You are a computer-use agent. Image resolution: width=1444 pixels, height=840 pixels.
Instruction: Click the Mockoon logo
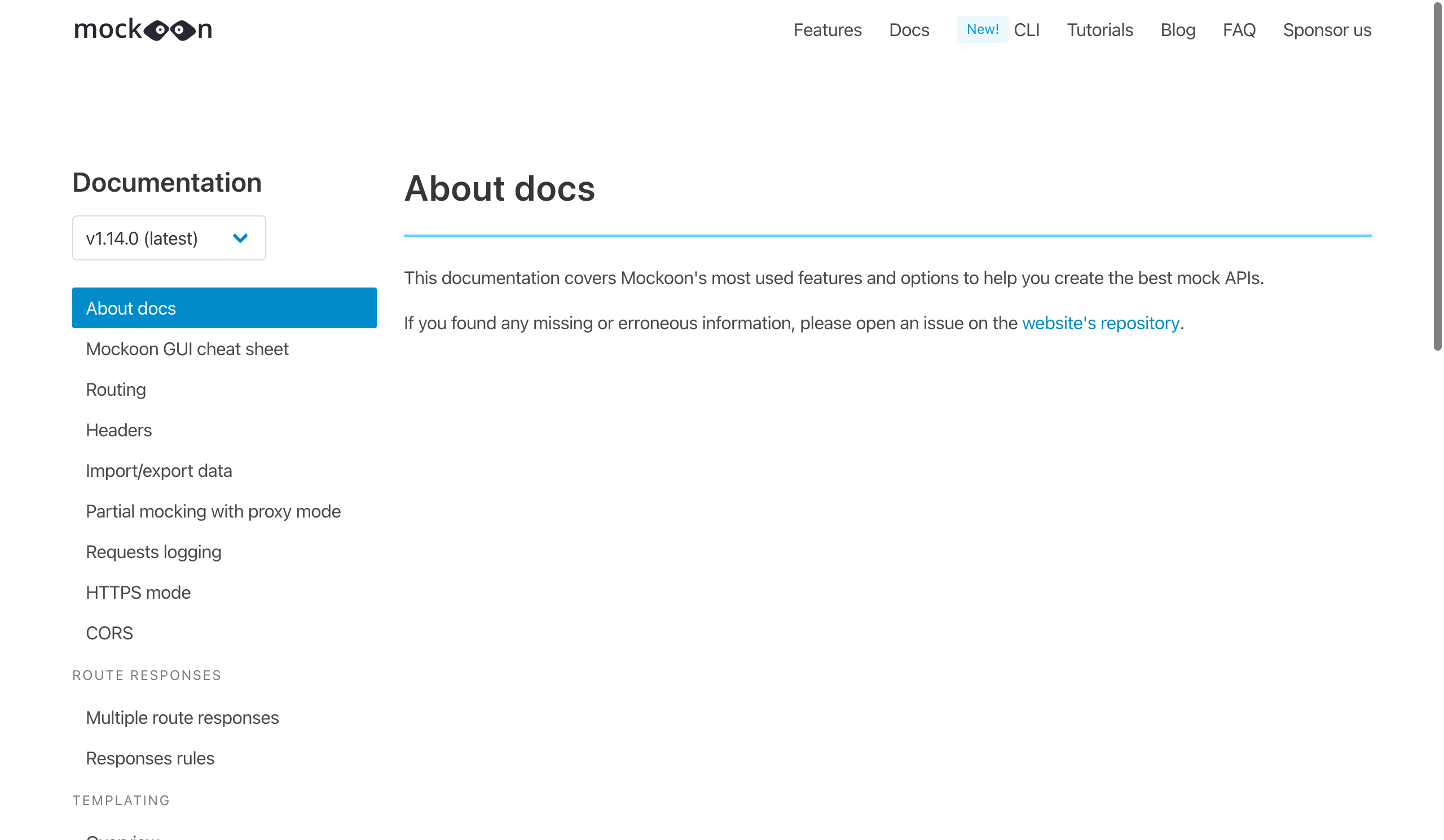pos(143,29)
